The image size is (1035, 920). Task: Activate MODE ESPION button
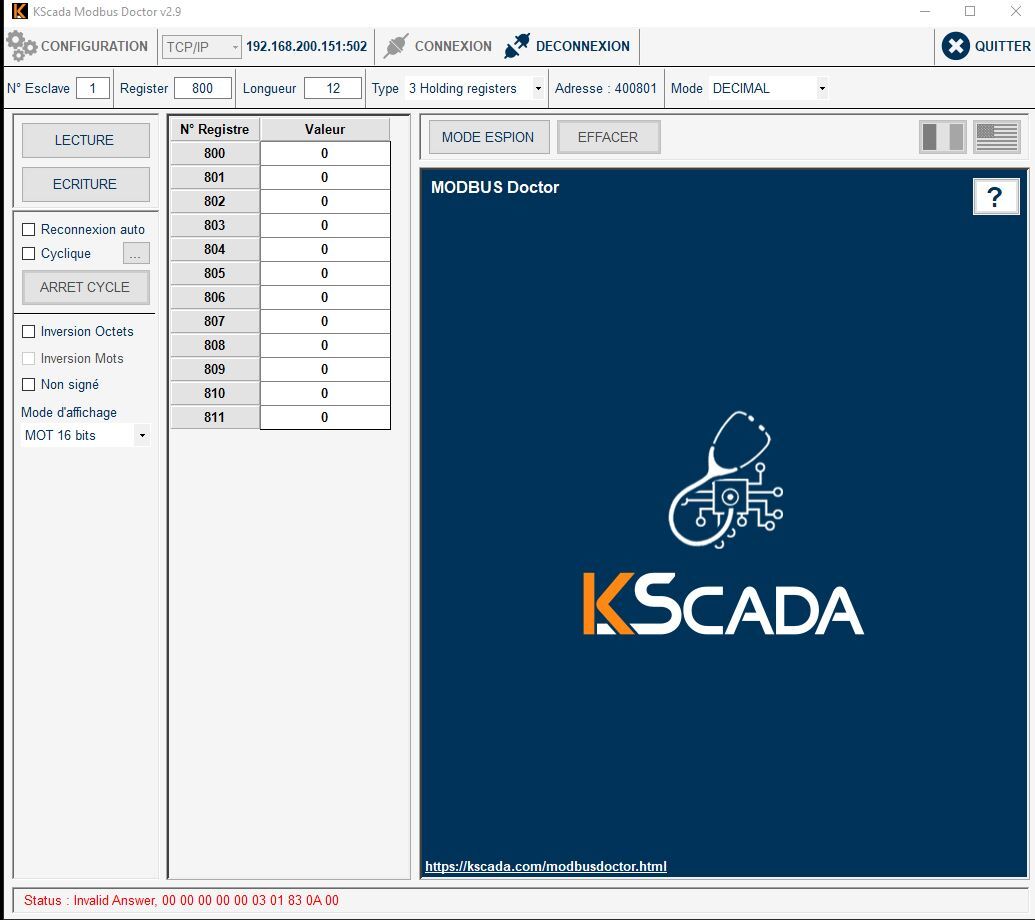(x=488, y=137)
